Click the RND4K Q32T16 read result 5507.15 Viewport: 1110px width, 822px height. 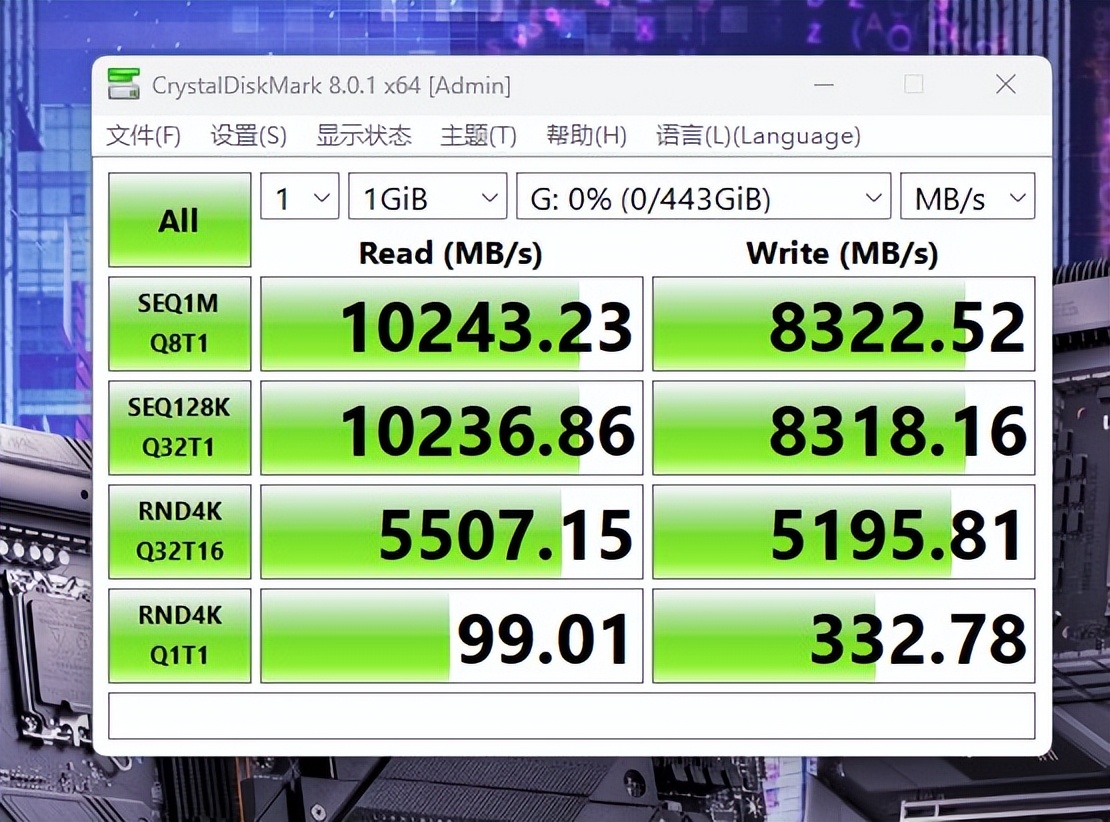click(452, 532)
